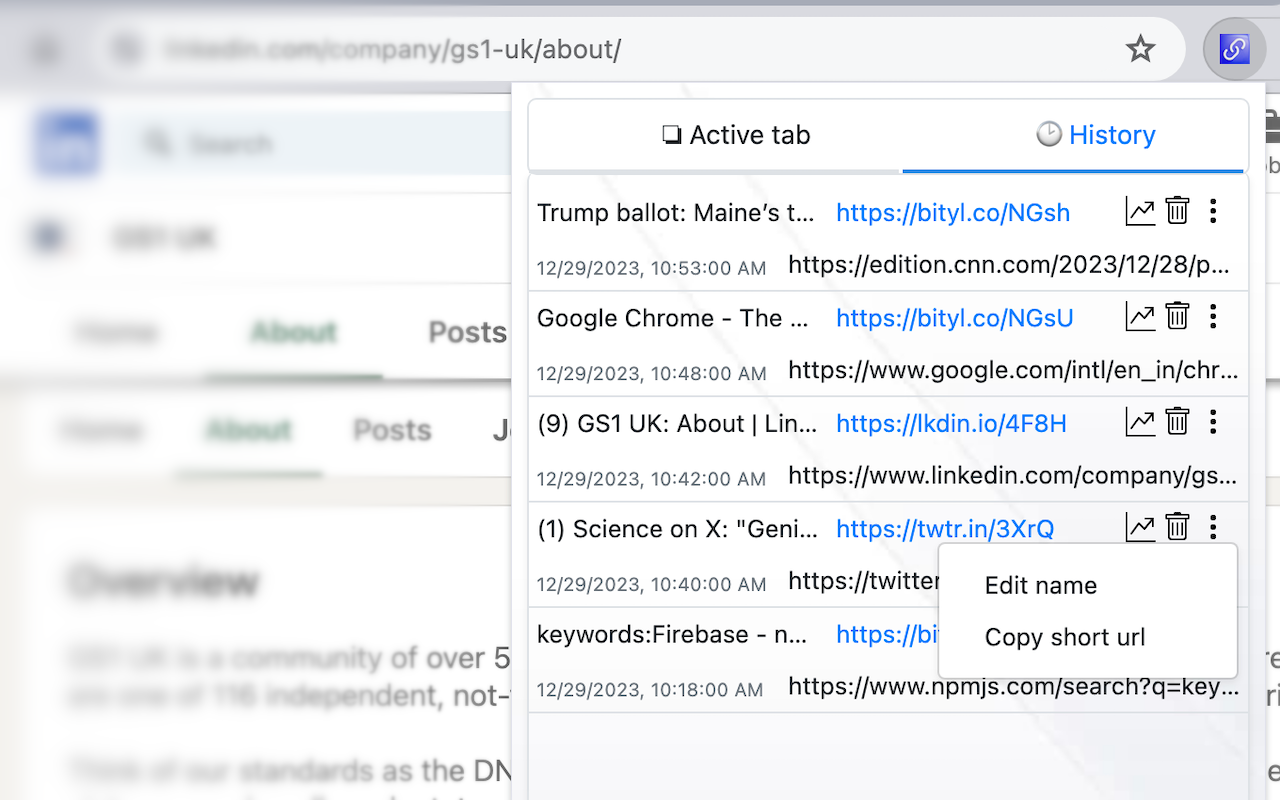Open the three-dot menu for keywords:Firebase entry
Image resolution: width=1280 pixels, height=800 pixels.
[1213, 632]
